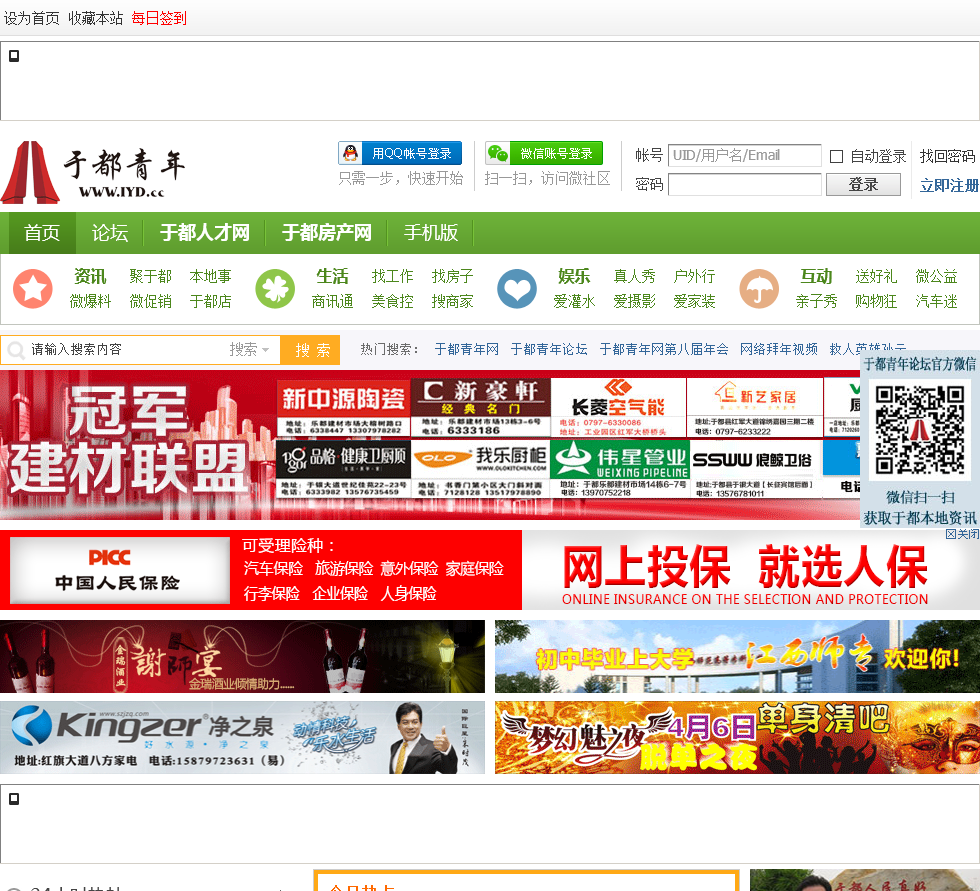The image size is (980, 891).
Task: Click hot search 于都青年论坛
Action: click(x=549, y=349)
